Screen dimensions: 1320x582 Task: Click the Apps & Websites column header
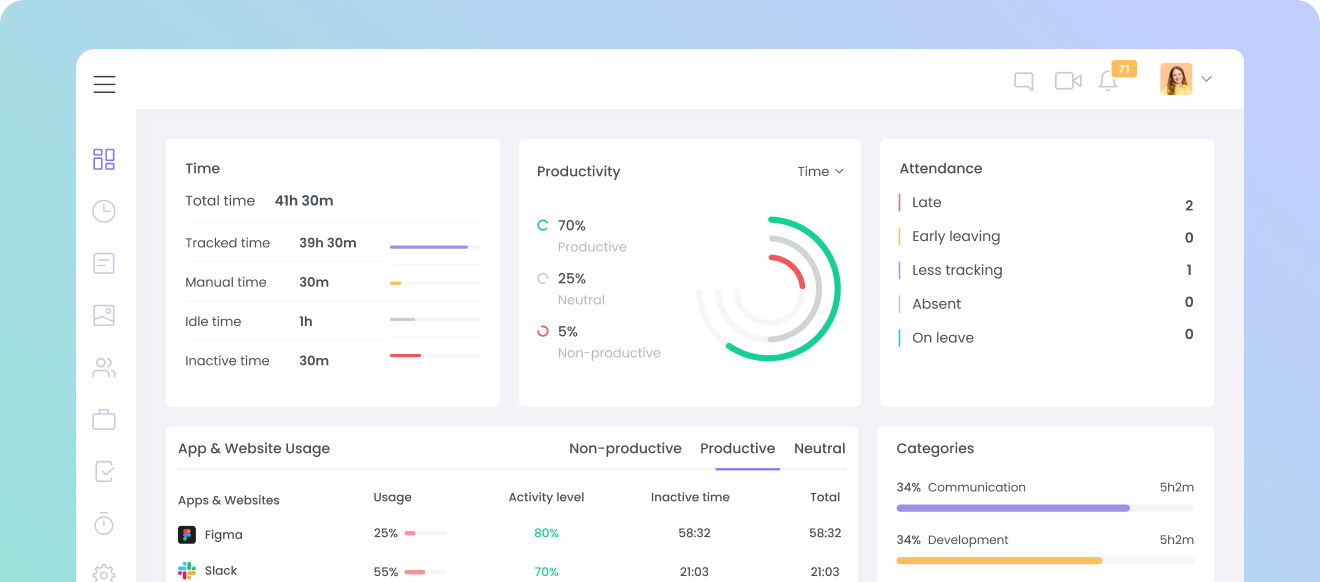(229, 500)
